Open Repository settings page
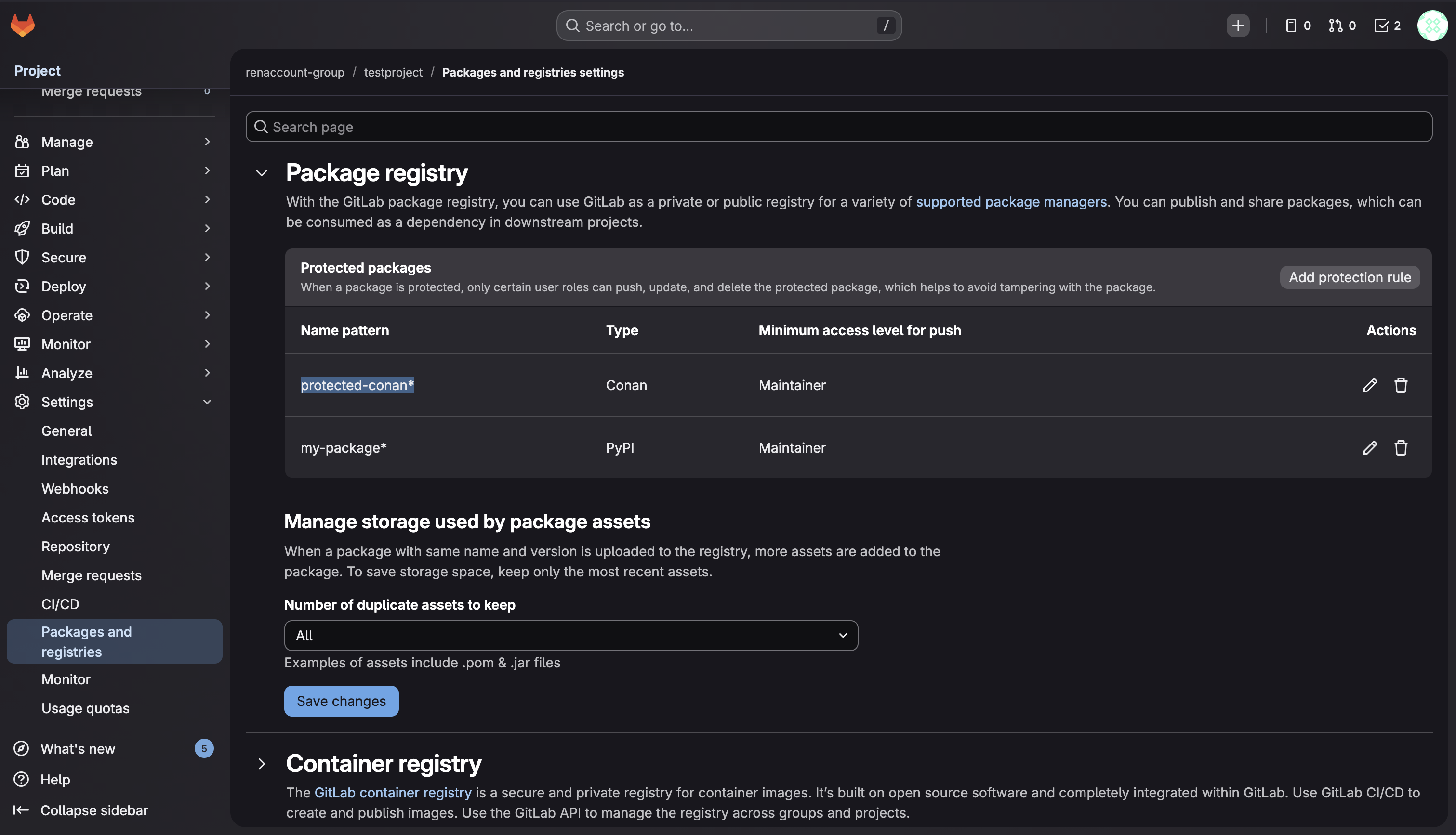Image resolution: width=1456 pixels, height=835 pixels. pos(76,547)
